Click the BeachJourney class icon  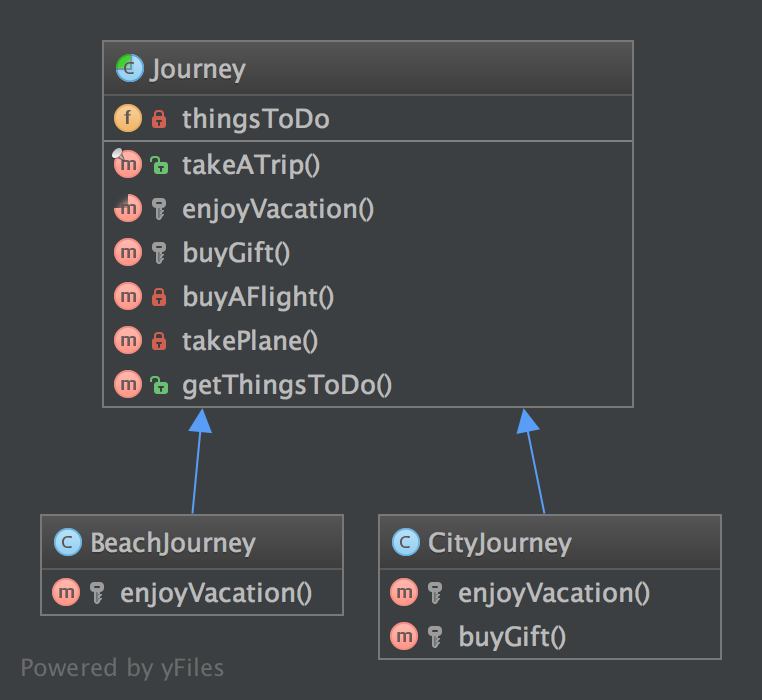click(67, 543)
